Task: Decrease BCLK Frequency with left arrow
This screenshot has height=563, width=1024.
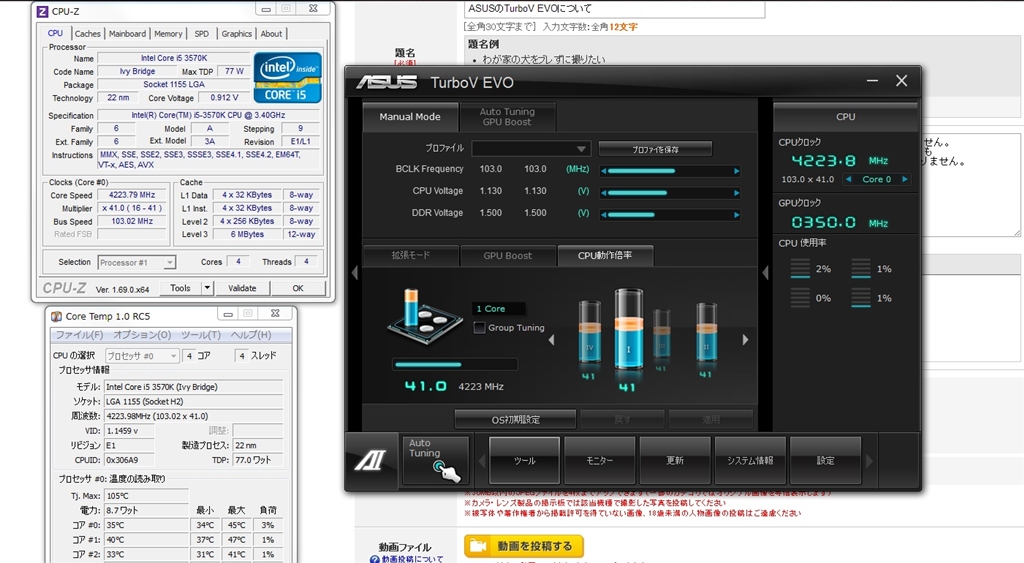Action: point(604,171)
